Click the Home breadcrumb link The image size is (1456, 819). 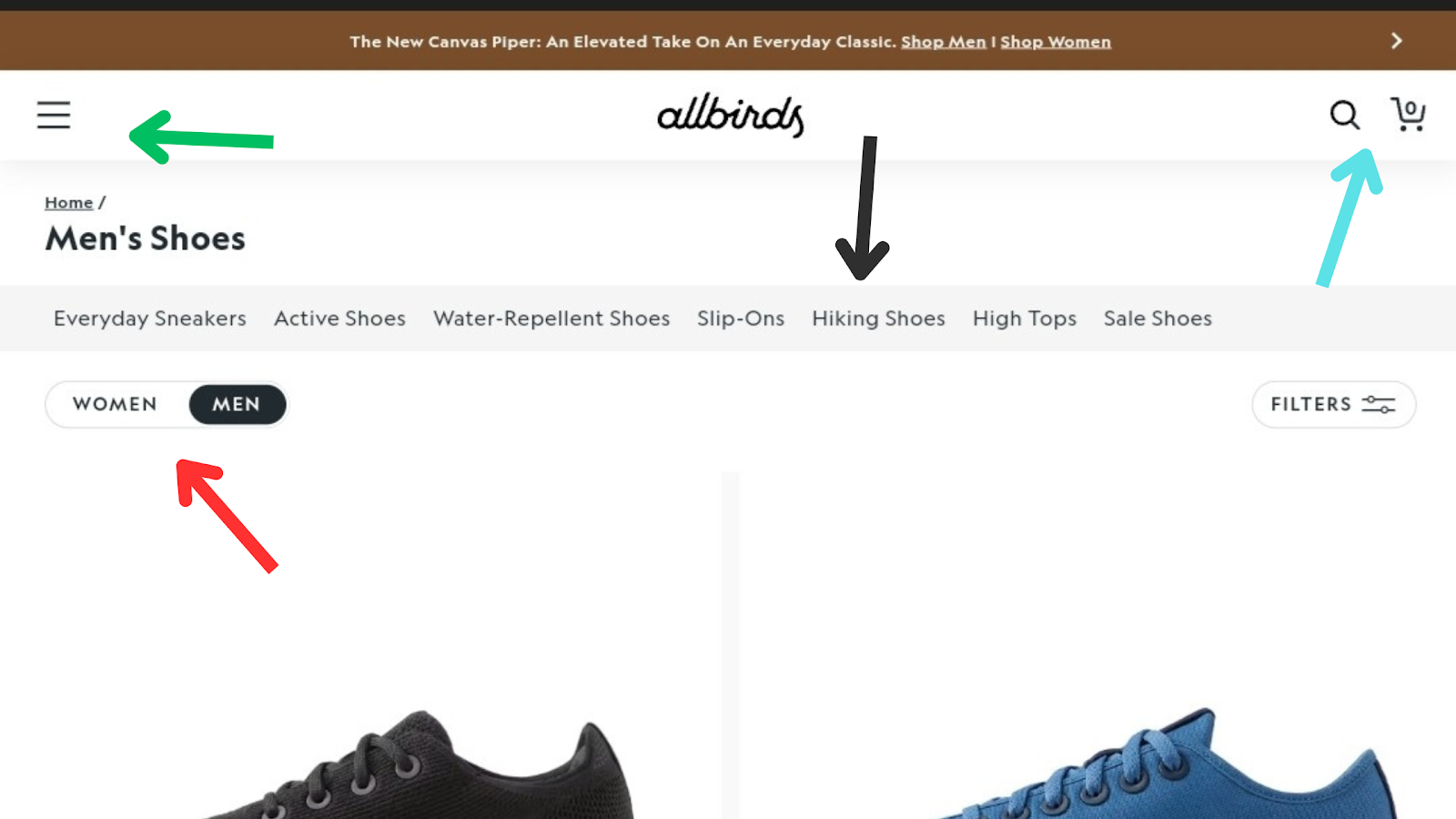click(x=69, y=202)
